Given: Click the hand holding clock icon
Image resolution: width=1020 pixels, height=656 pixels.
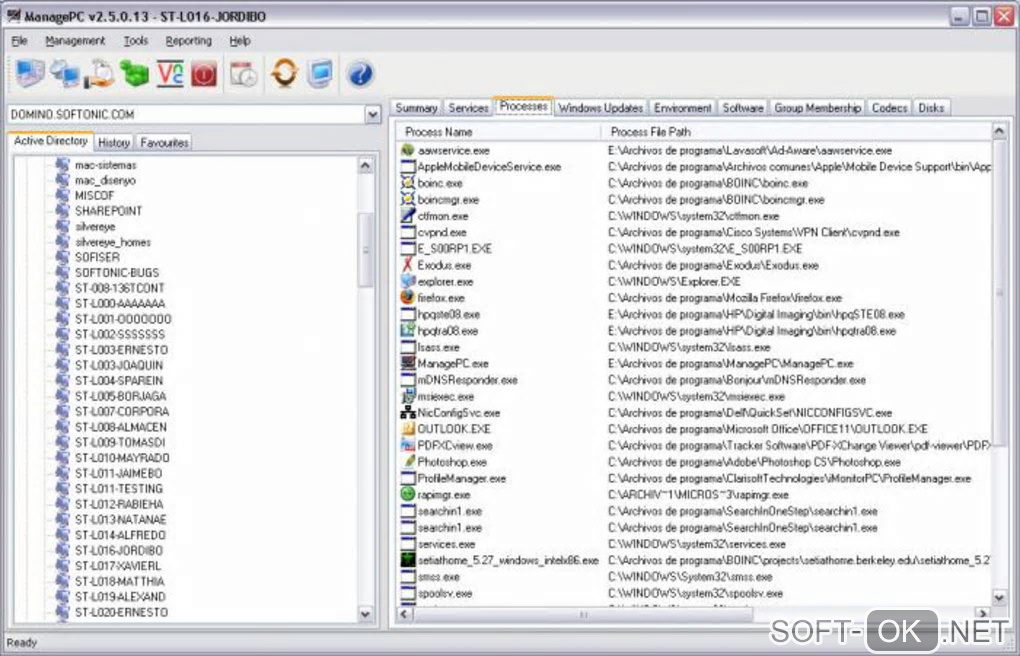Looking at the screenshot, I should pos(100,74).
